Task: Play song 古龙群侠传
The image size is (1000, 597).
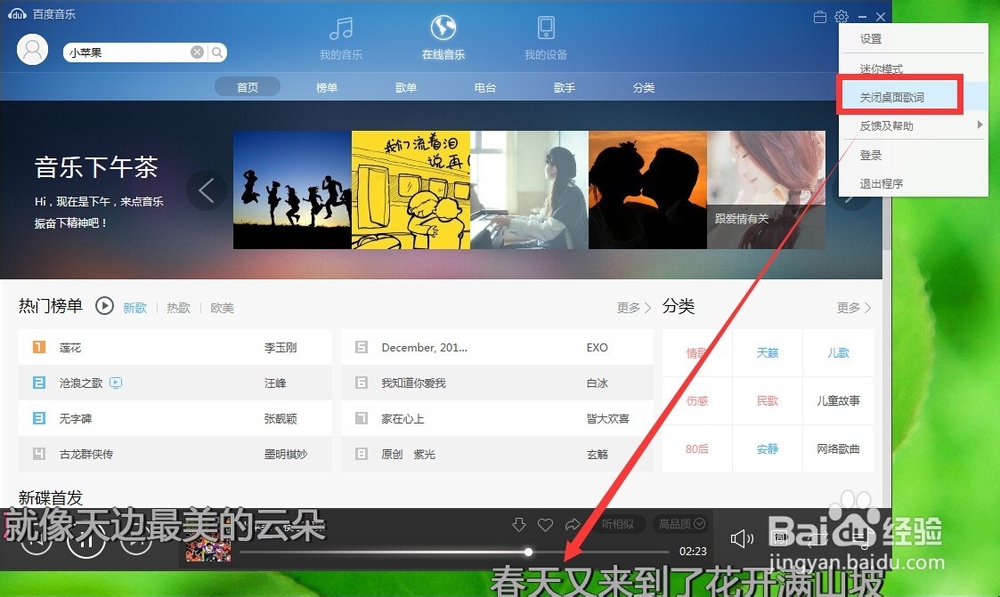Action: pyautogui.click(x=175, y=454)
